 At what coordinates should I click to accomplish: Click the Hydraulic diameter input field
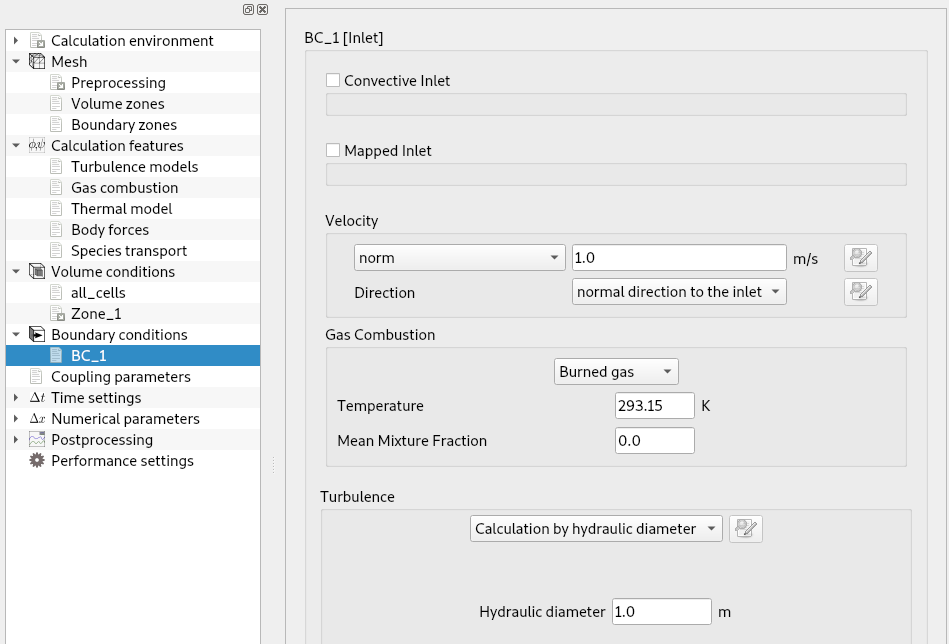(x=662, y=612)
